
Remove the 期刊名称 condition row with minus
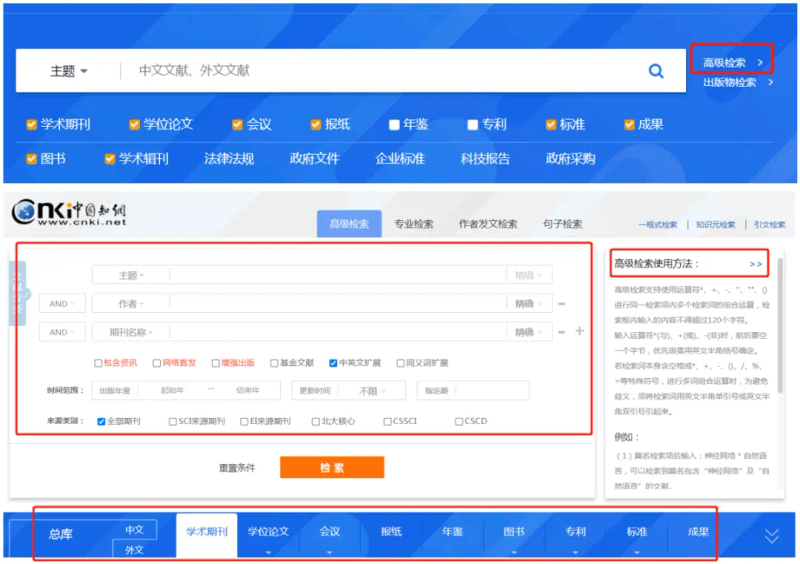(561, 332)
